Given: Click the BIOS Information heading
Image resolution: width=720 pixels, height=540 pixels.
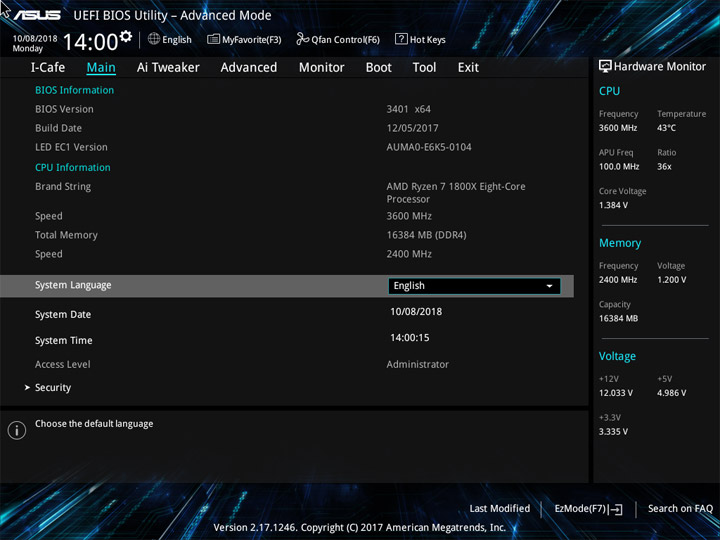Looking at the screenshot, I should click(74, 90).
